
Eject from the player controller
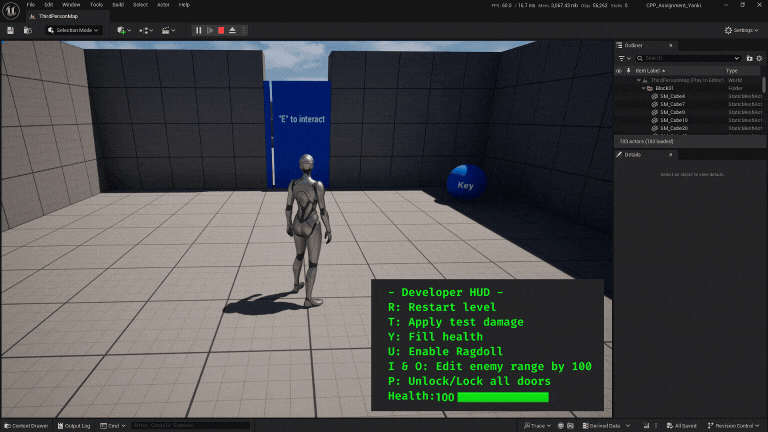[x=233, y=30]
